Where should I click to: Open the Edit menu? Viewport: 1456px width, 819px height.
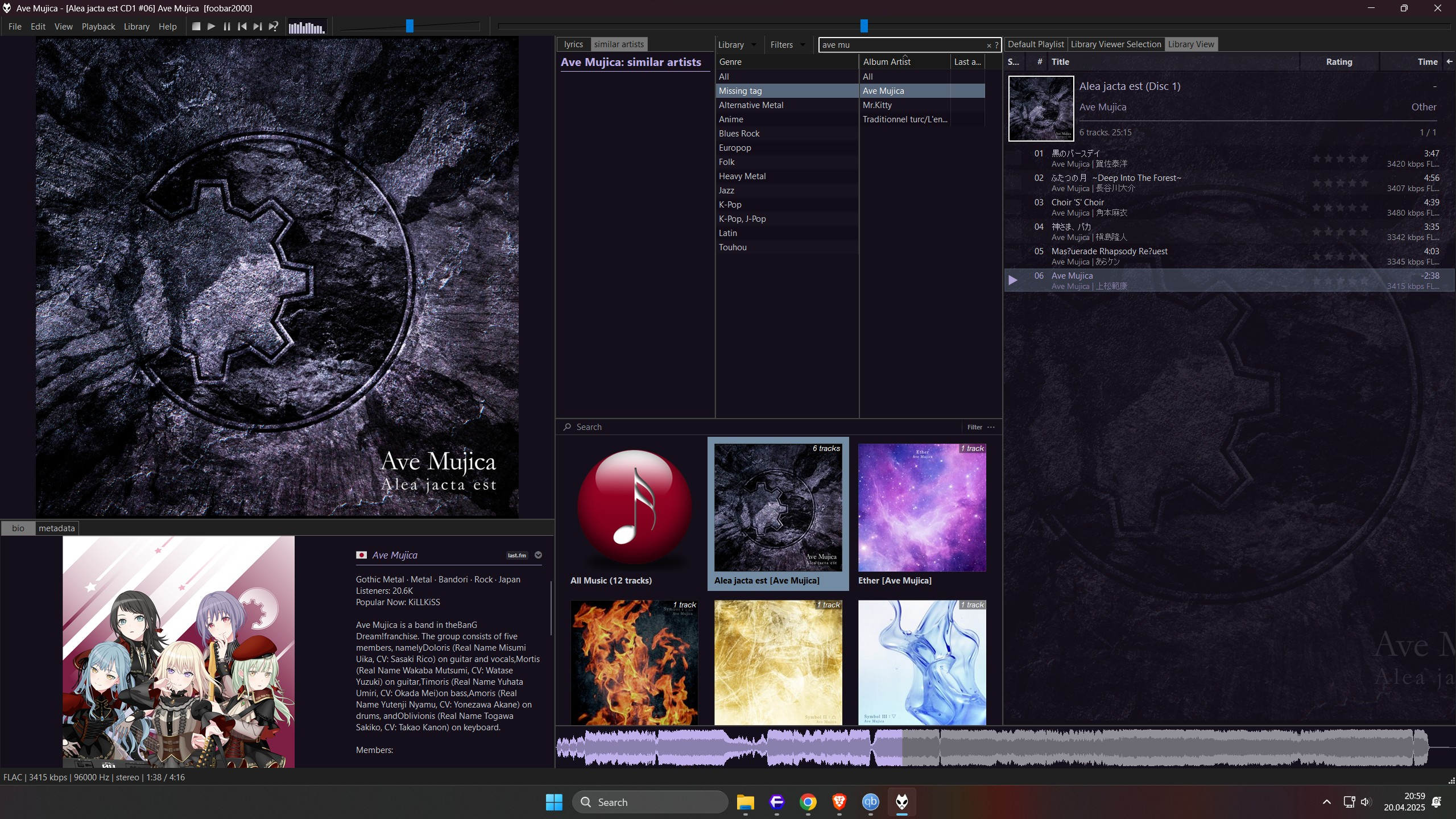[38, 26]
